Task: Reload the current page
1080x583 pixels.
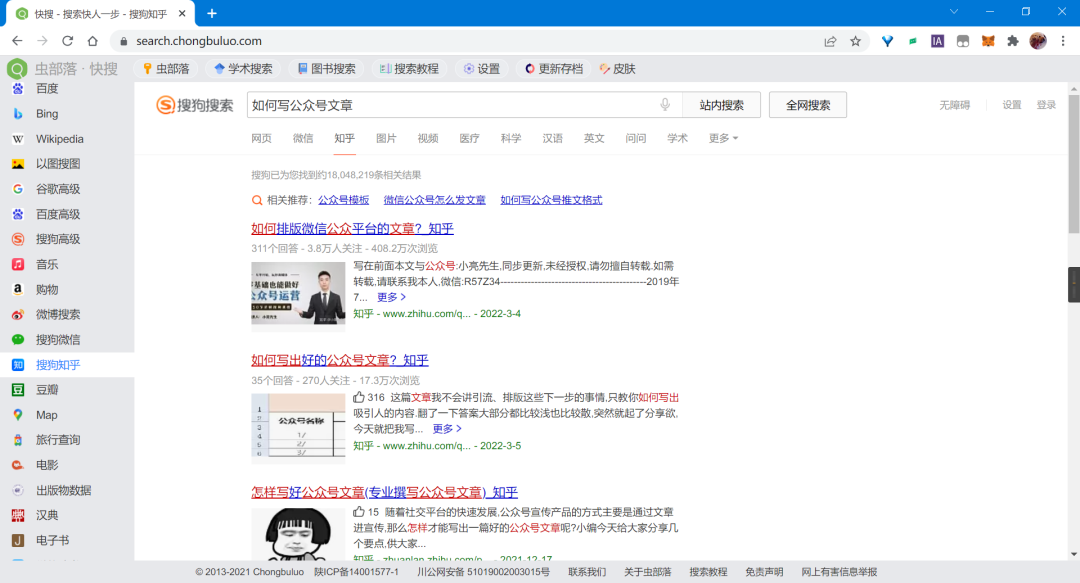Action: coord(68,41)
